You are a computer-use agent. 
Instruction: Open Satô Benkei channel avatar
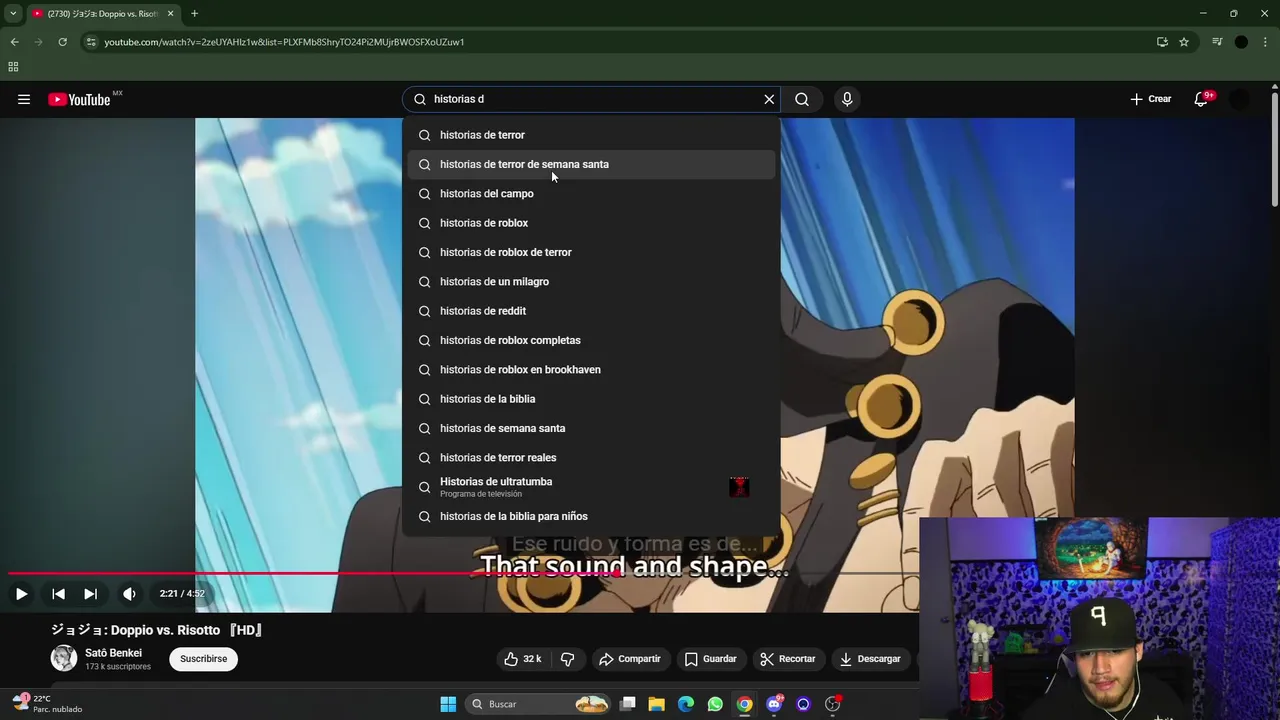coord(64,658)
